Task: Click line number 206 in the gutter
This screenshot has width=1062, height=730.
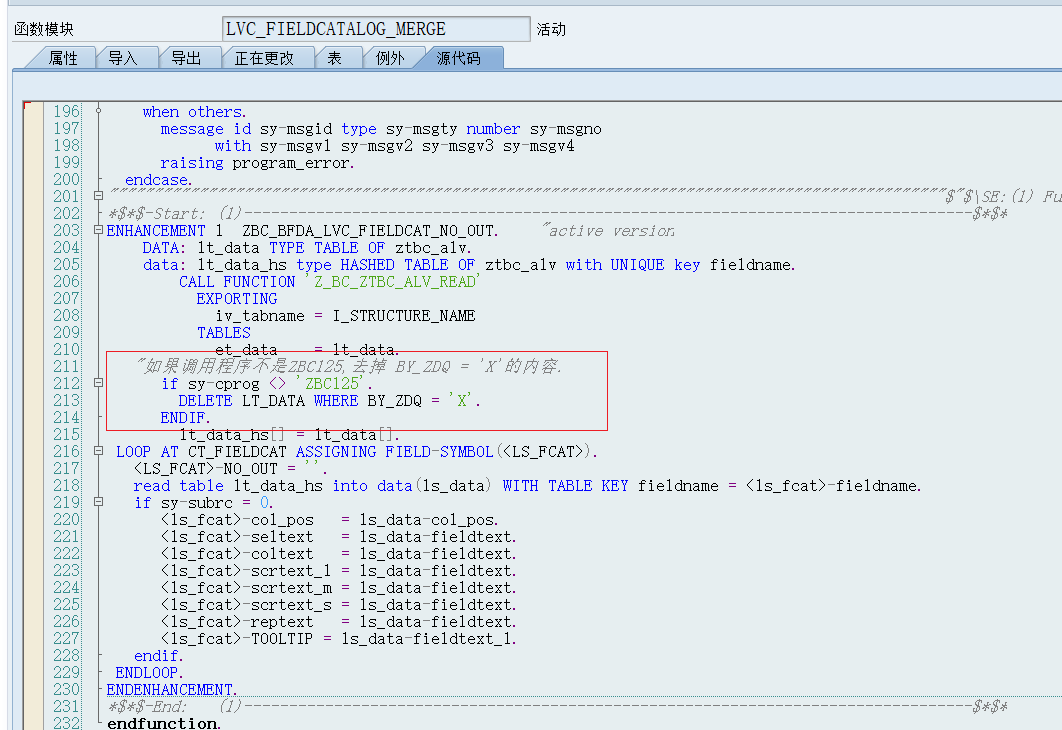Action: 66,281
